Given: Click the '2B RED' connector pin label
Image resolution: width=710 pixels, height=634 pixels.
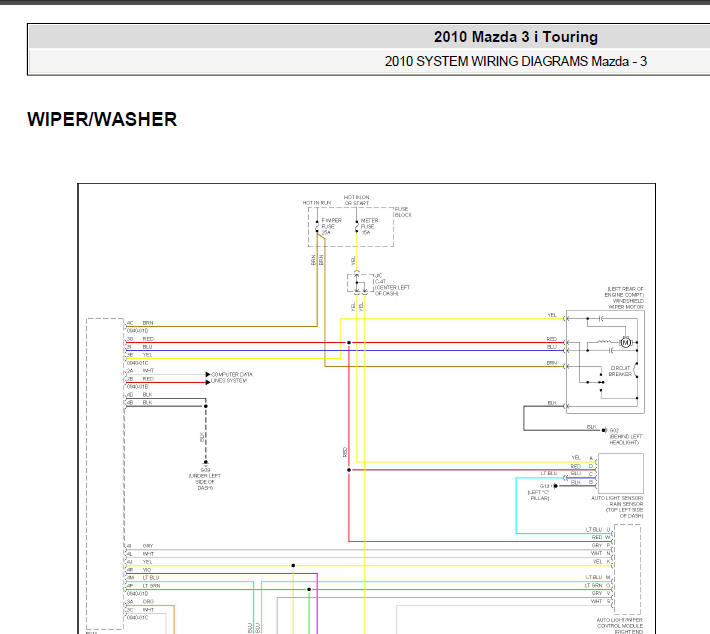Looking at the screenshot, I should pos(140,379).
